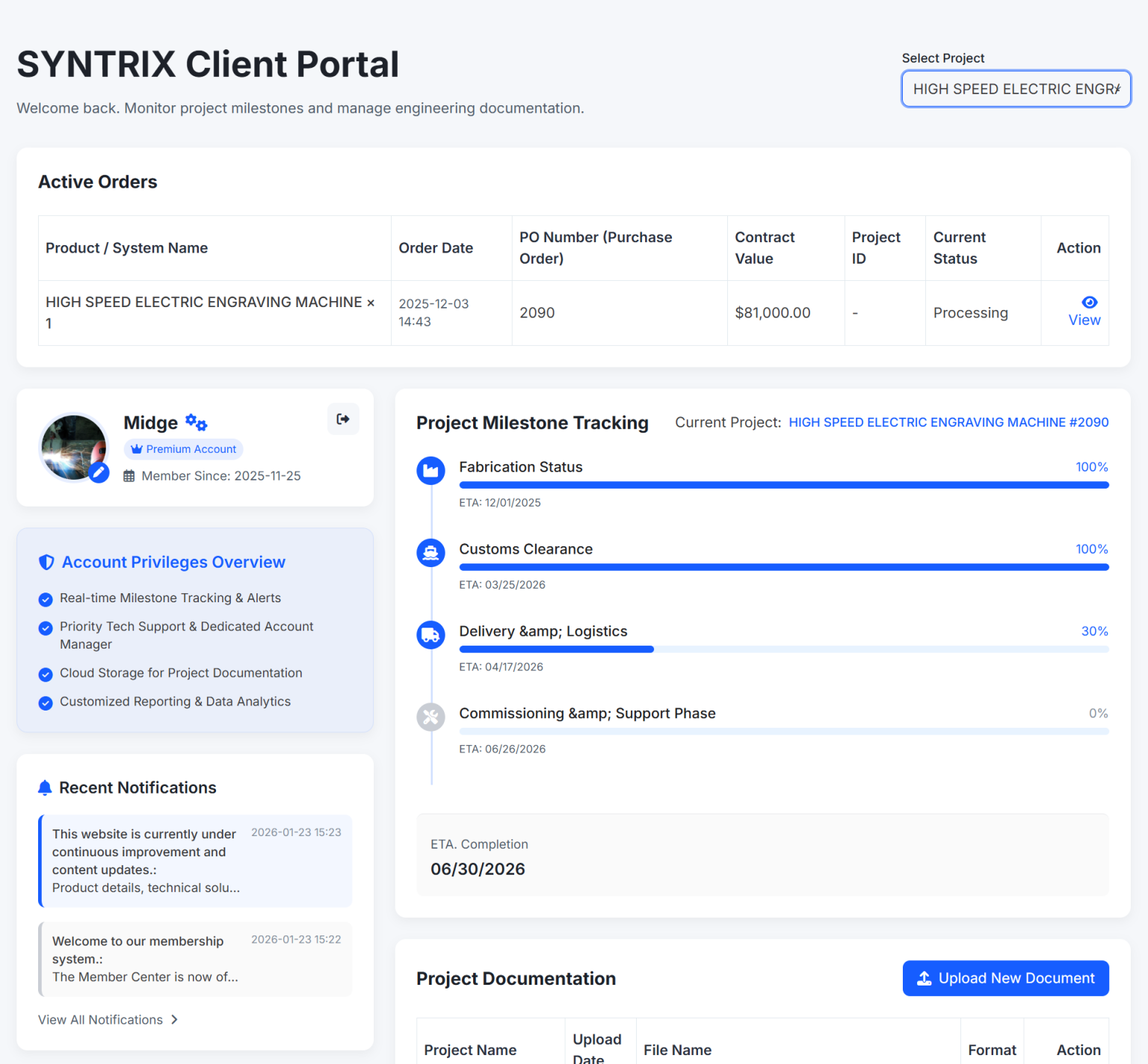This screenshot has height=1064, width=1148.
Task: Click the Delivery & Logistics truck icon
Action: click(x=430, y=635)
